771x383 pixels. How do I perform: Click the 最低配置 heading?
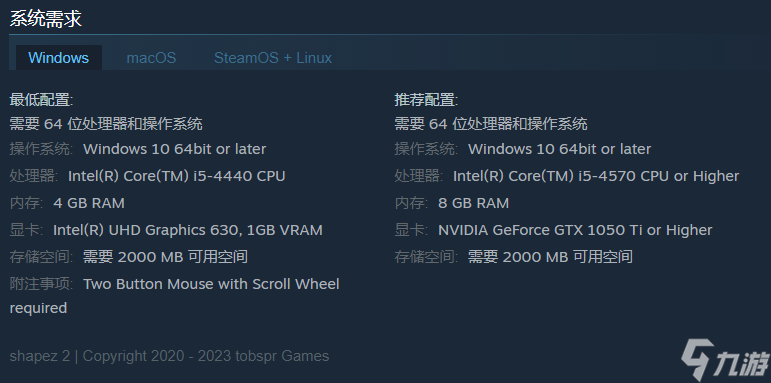coord(41,100)
